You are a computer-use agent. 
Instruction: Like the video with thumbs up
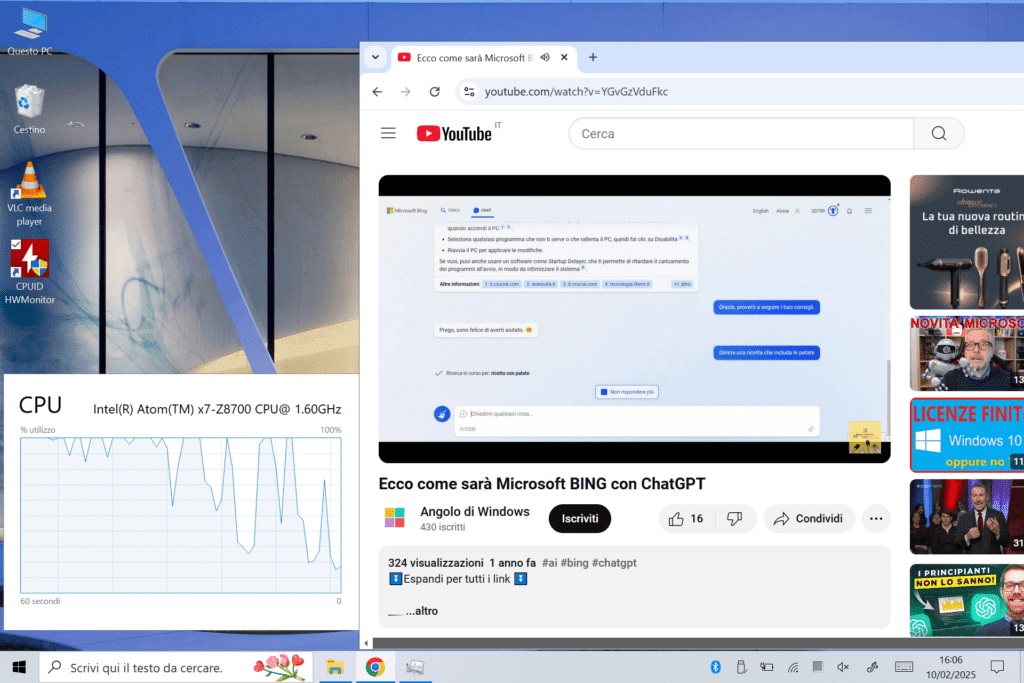[x=686, y=518]
